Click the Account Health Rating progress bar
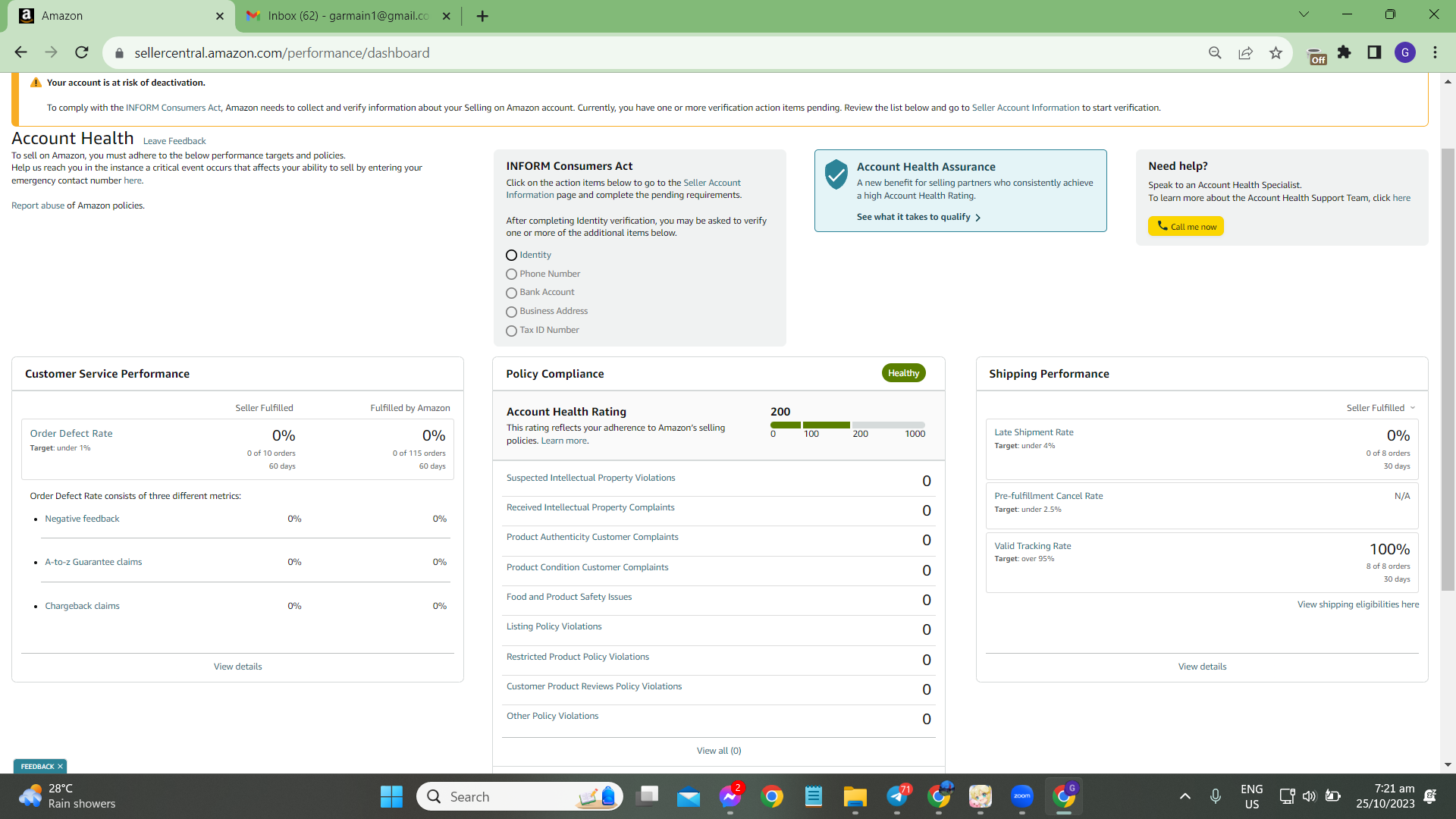 click(848, 425)
